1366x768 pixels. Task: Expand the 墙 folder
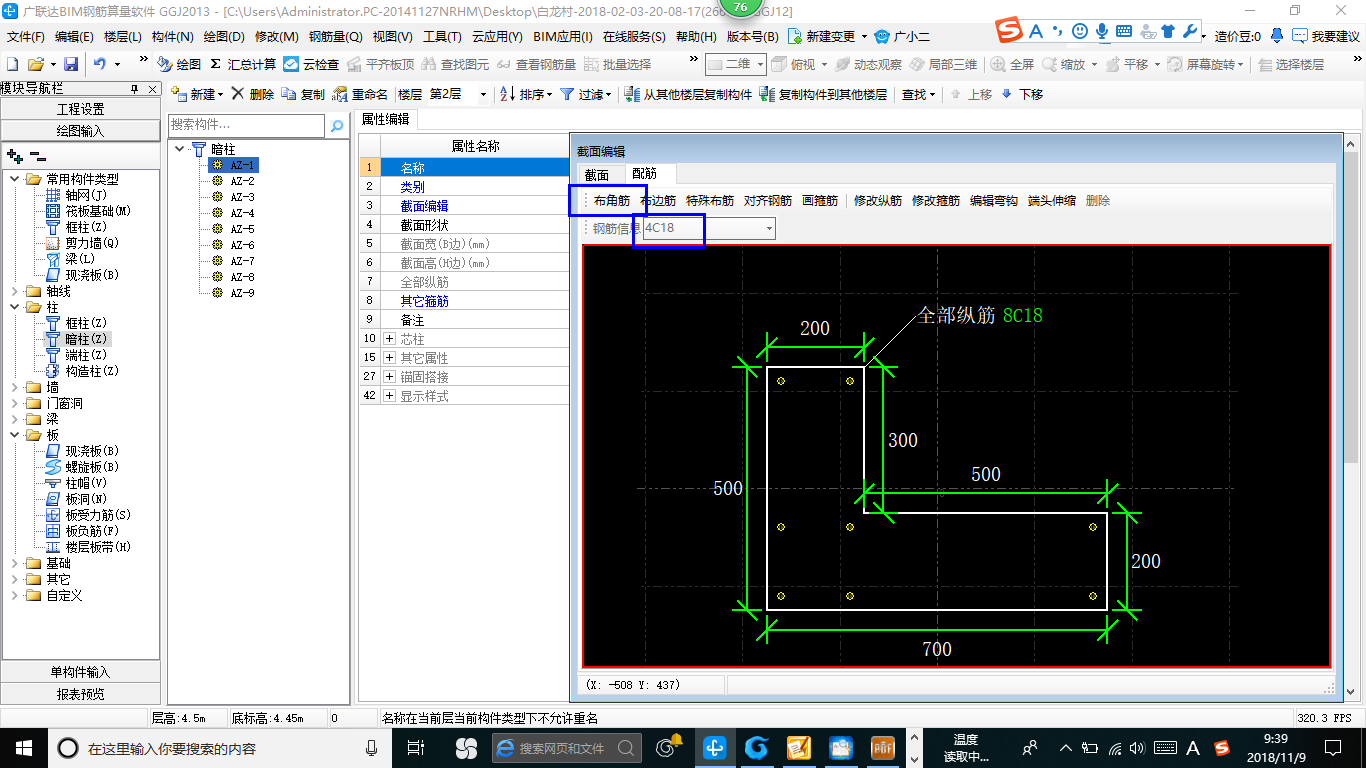tap(15, 387)
